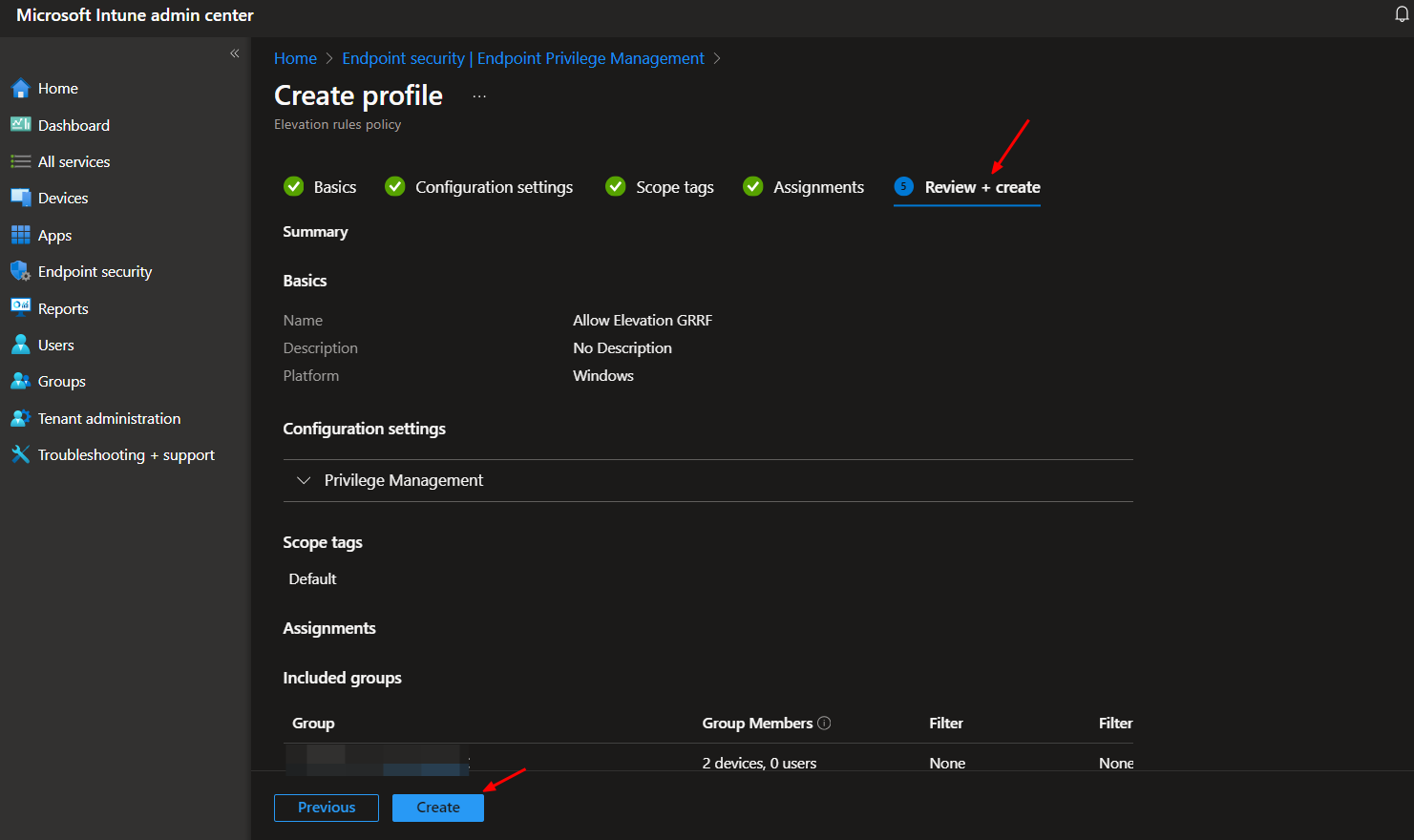Open Home breadcrumb link
Viewport: 1414px width, 840px height.
(295, 58)
